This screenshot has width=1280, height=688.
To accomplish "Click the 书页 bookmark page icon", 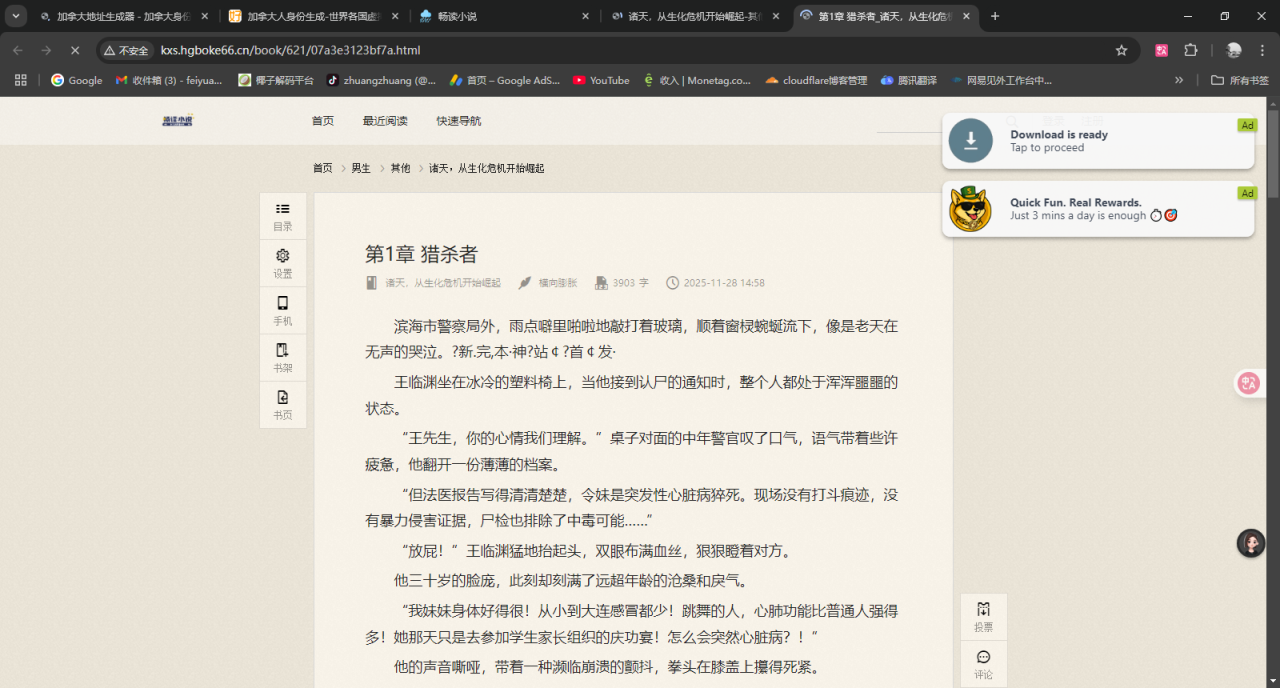I will [x=283, y=404].
